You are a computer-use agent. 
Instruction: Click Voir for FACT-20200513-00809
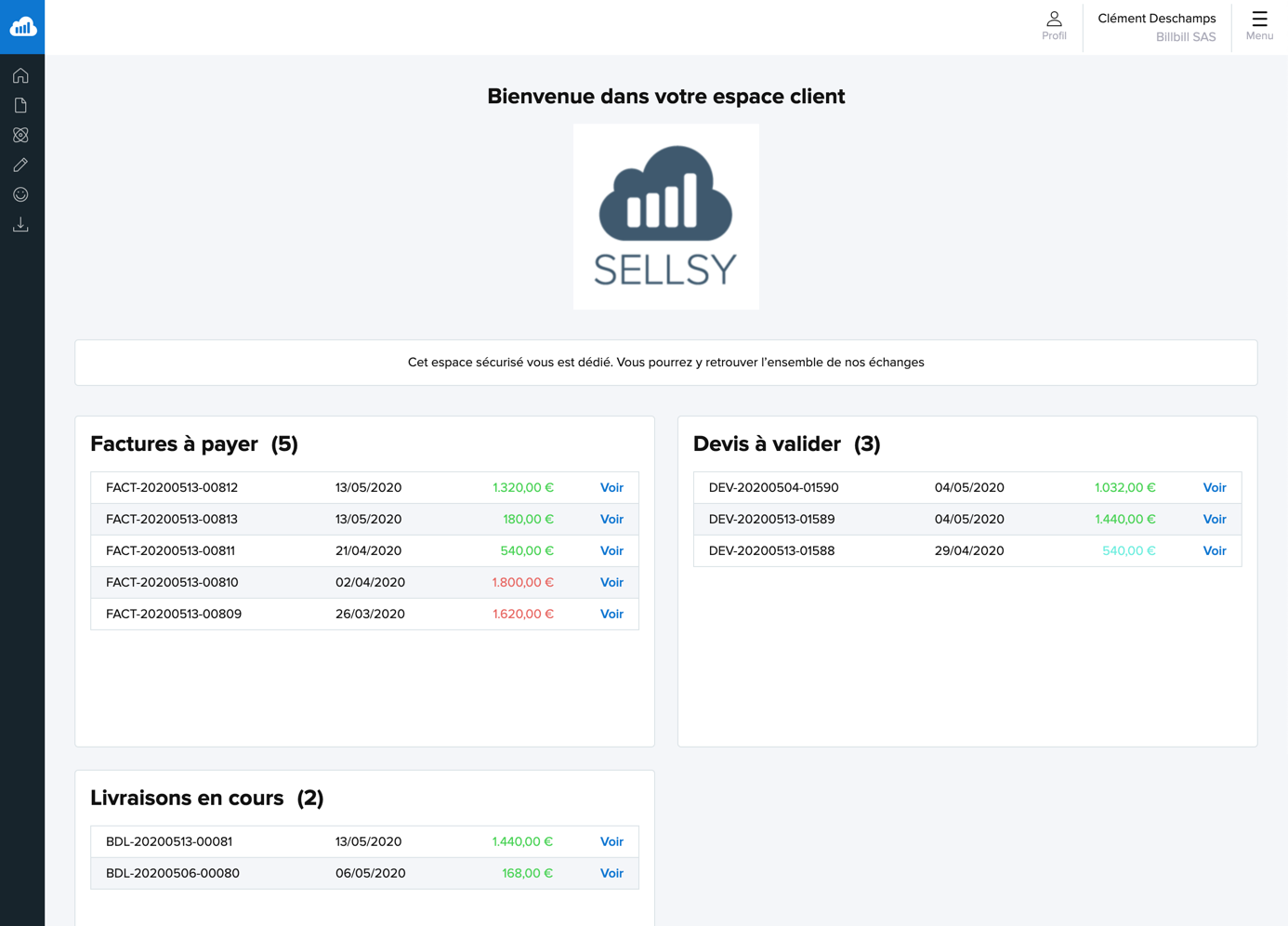(611, 614)
